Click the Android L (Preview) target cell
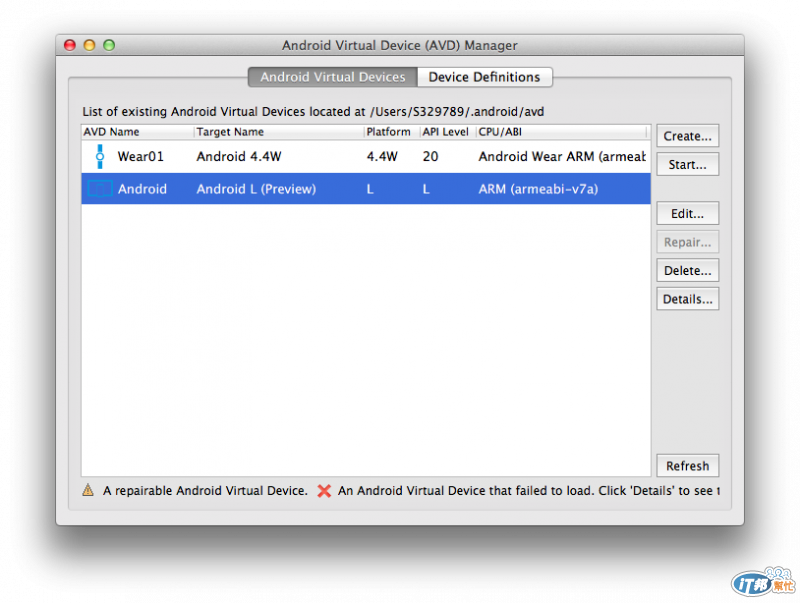 coord(256,189)
